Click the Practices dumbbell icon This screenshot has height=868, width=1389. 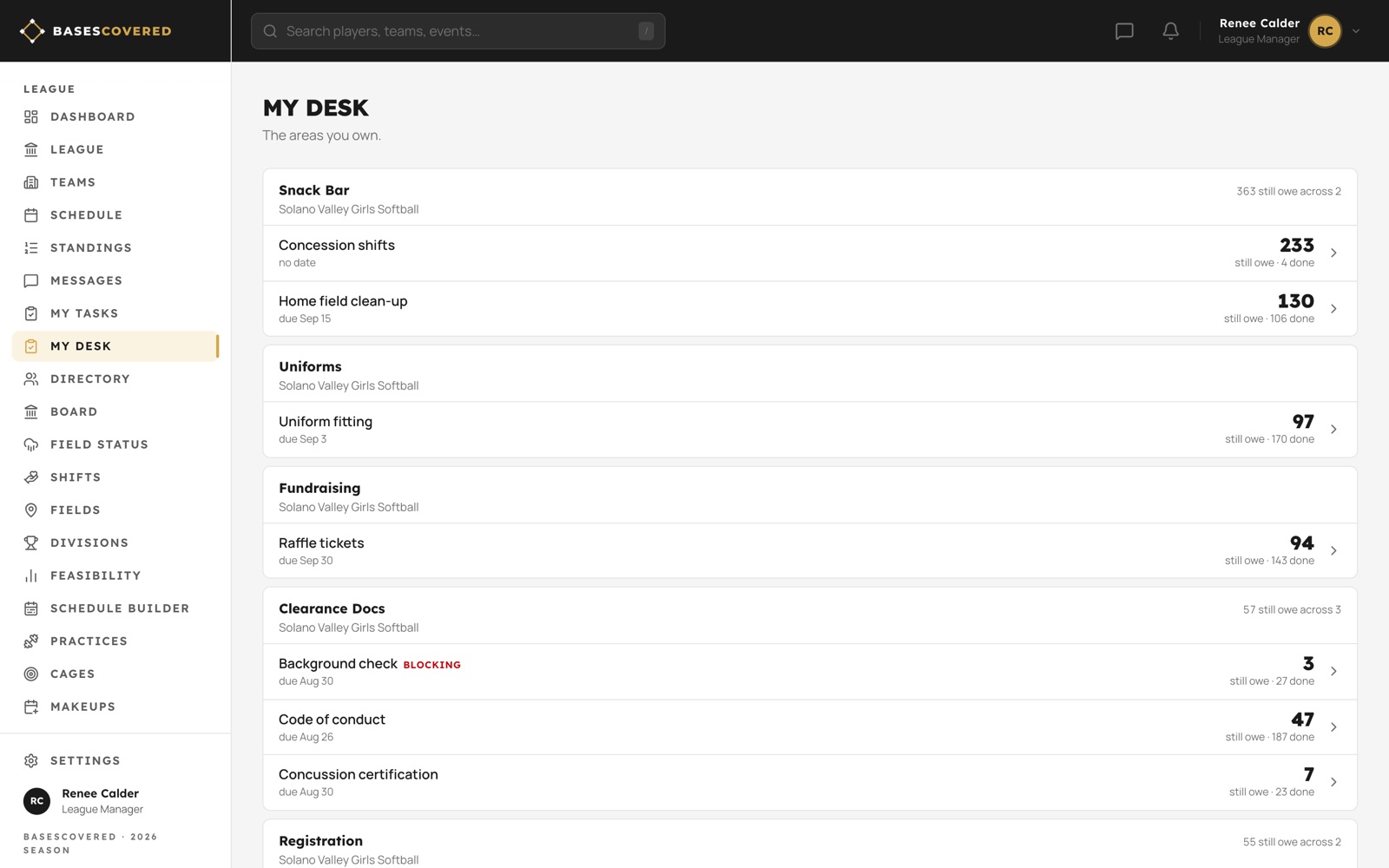point(31,641)
